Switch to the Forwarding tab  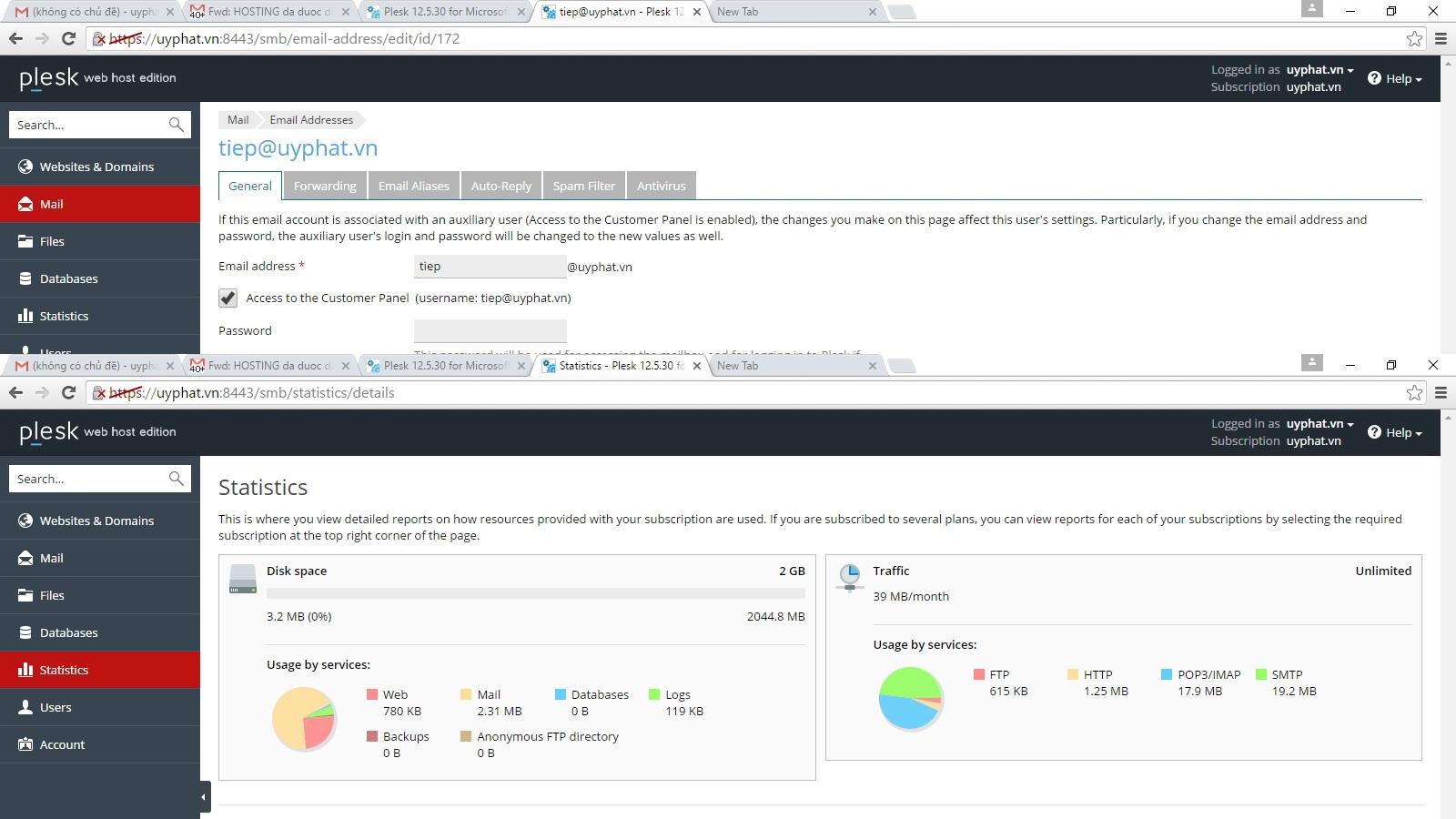coord(325,186)
